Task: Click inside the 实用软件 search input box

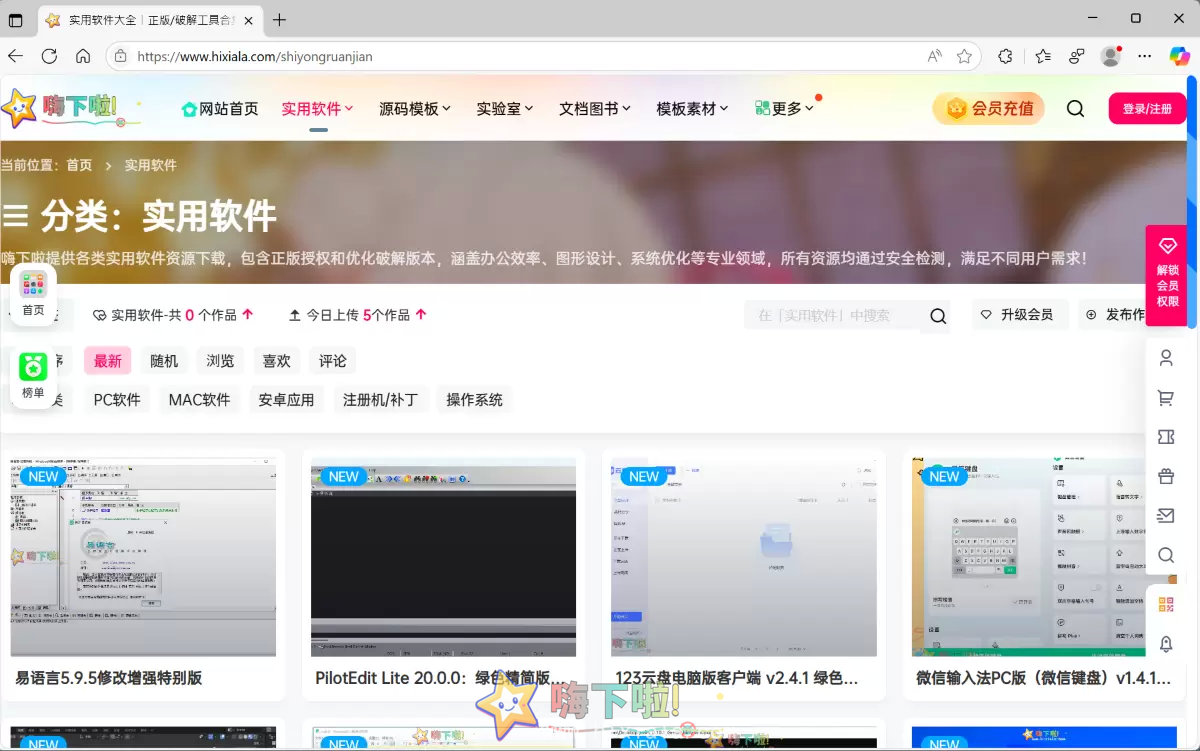Action: pyautogui.click(x=840, y=315)
